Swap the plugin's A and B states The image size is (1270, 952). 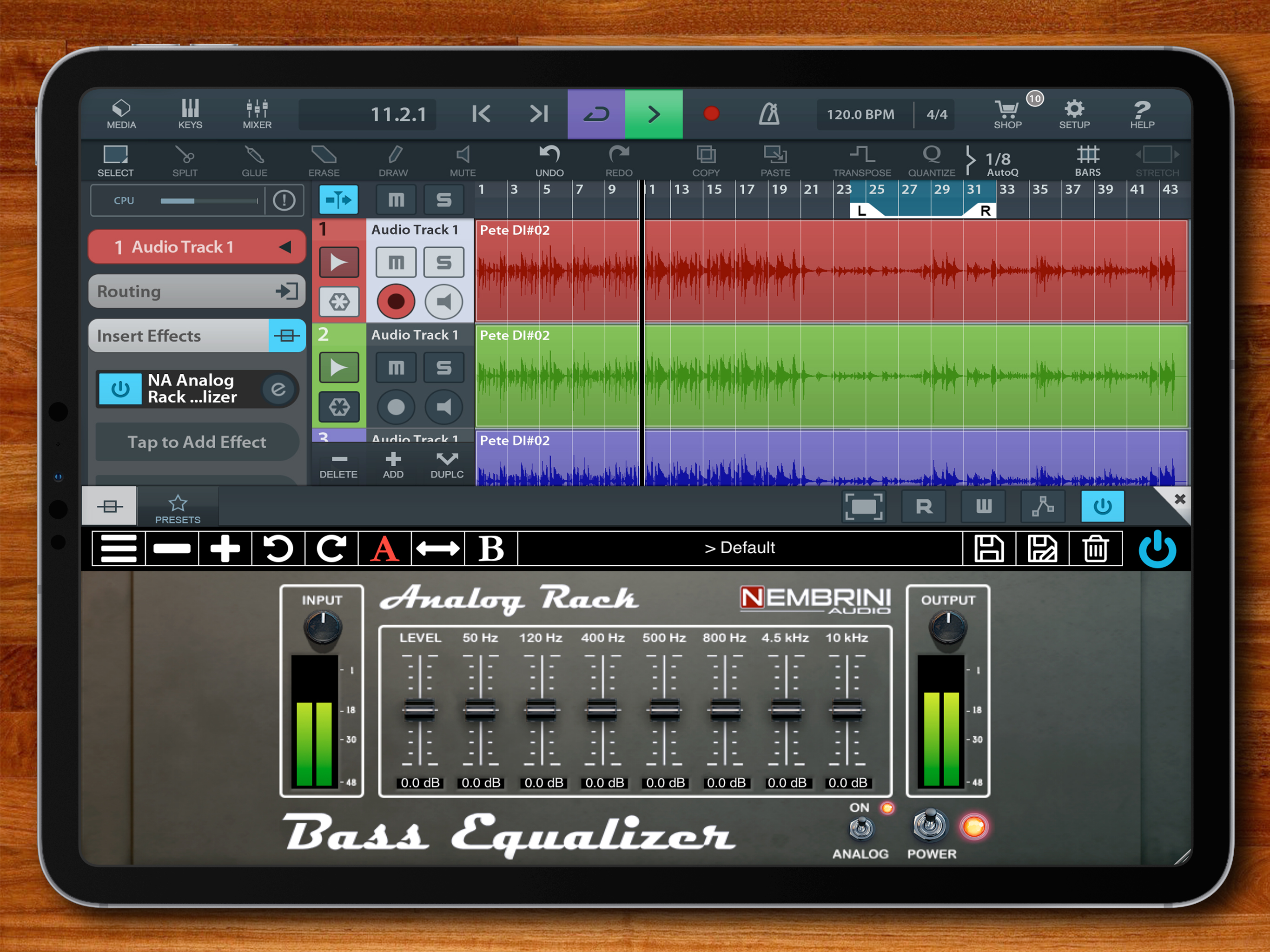pyautogui.click(x=437, y=549)
